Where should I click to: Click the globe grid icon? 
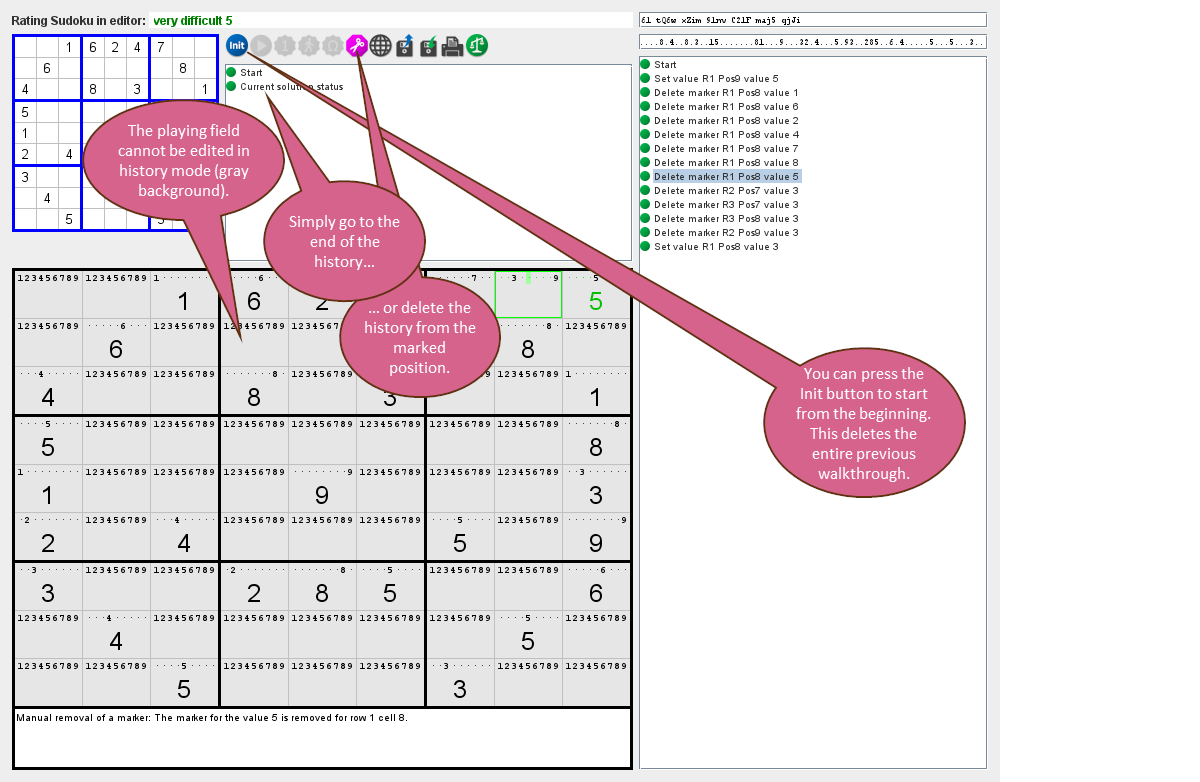[x=381, y=45]
